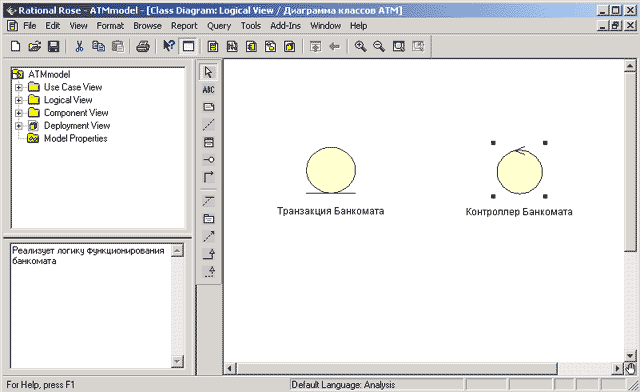Open the Tools menu
The image size is (640, 392).
click(x=251, y=26)
